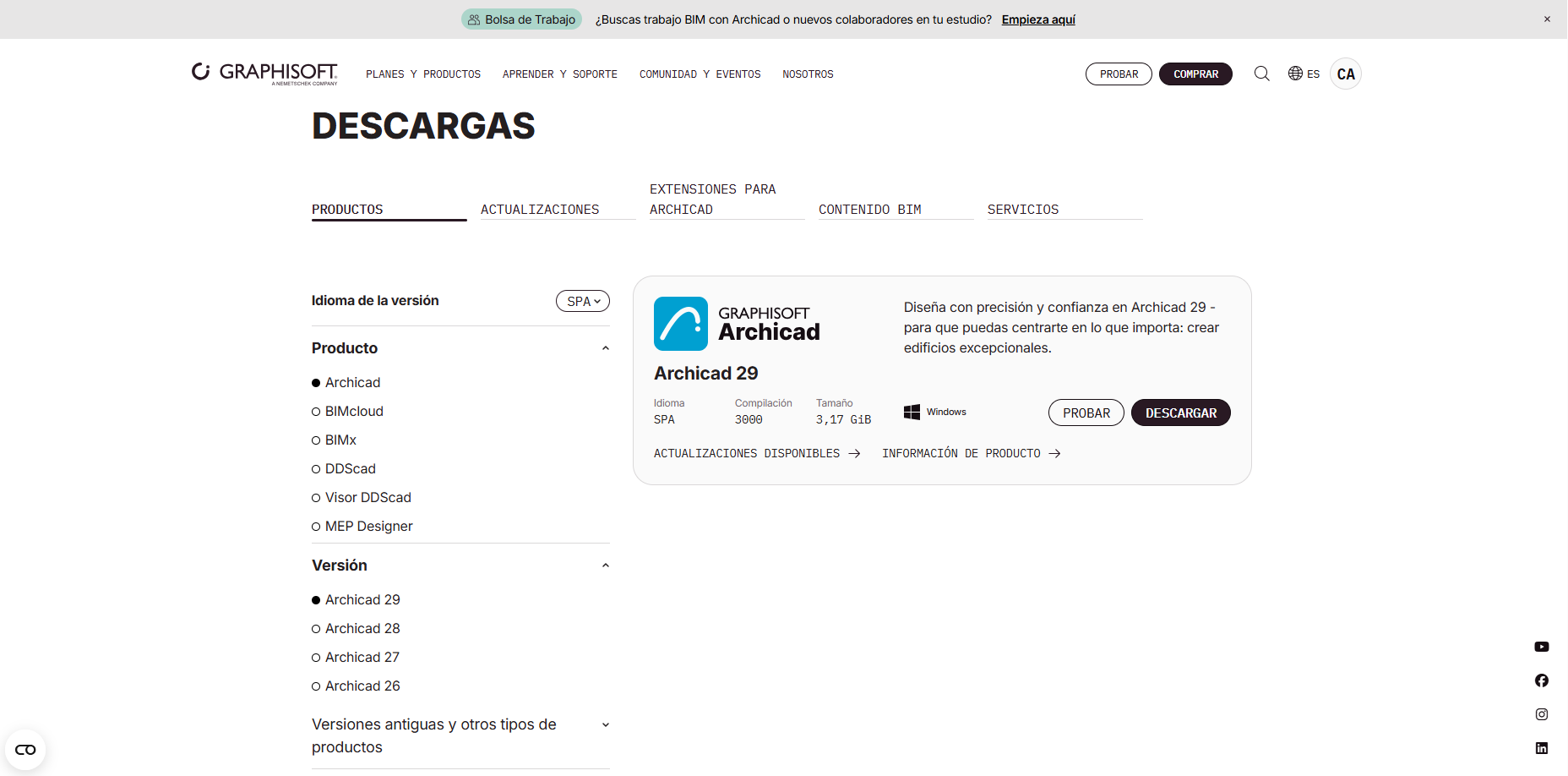Open the LinkedIn social icon
Screen dimensions: 1568x776
1542,748
